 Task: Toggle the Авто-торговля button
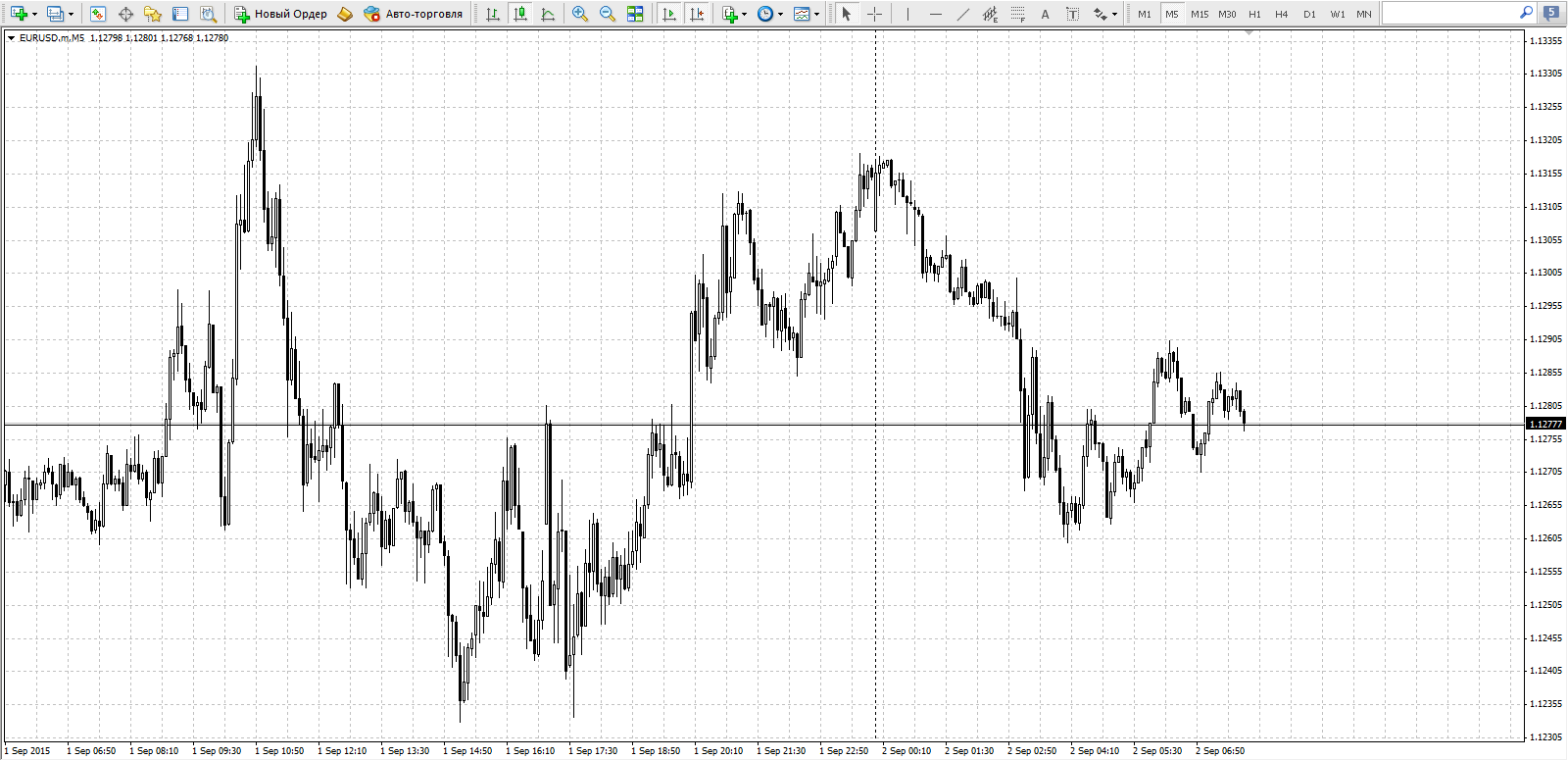[413, 14]
